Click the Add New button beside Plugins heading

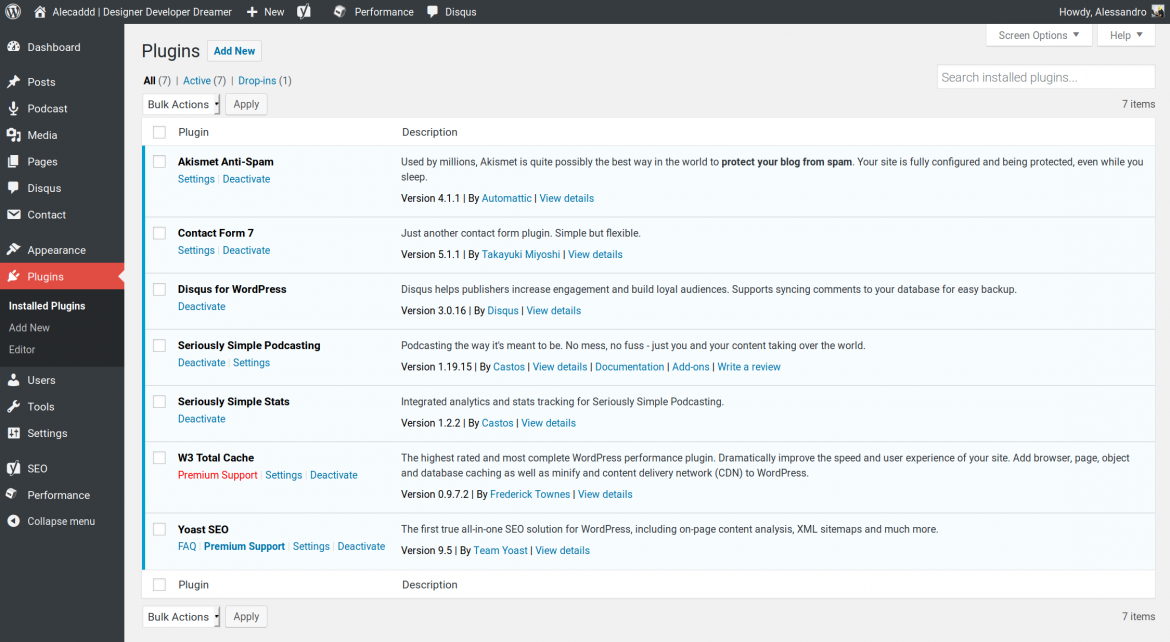(234, 51)
